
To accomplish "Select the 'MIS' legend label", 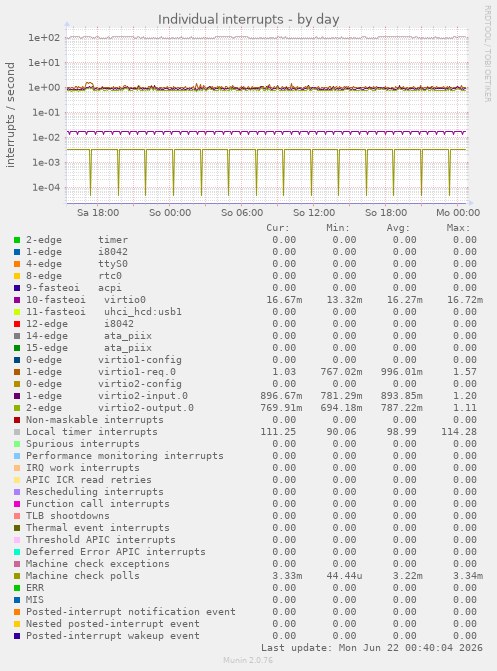I will 35,600.
